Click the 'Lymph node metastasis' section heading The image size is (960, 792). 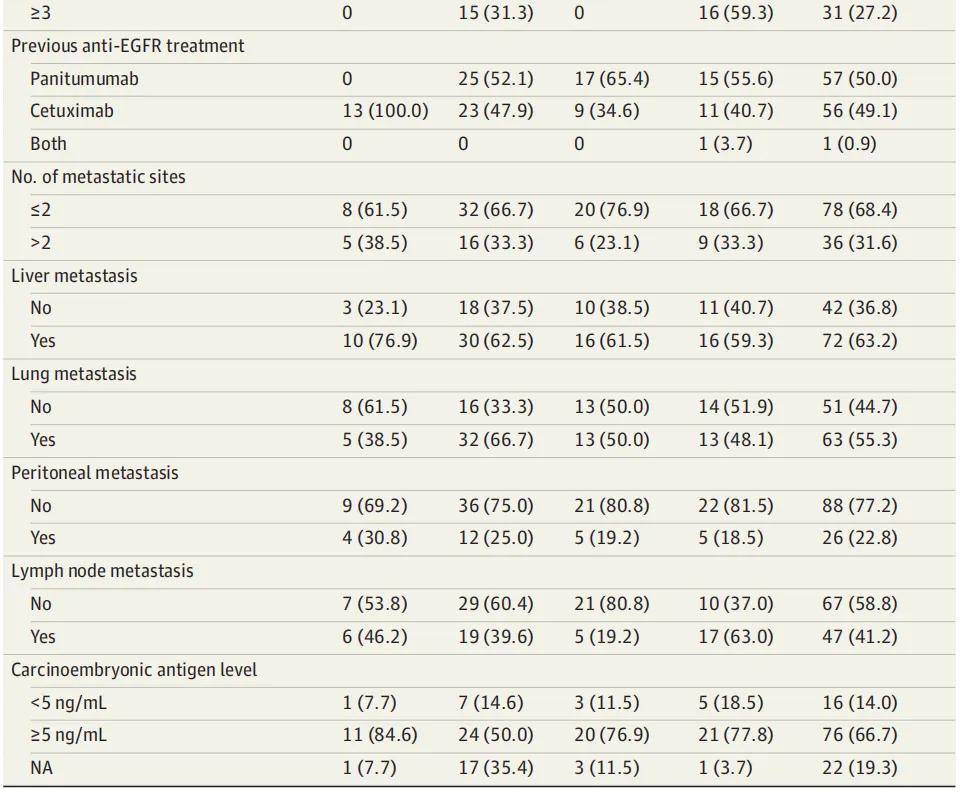pos(102,571)
